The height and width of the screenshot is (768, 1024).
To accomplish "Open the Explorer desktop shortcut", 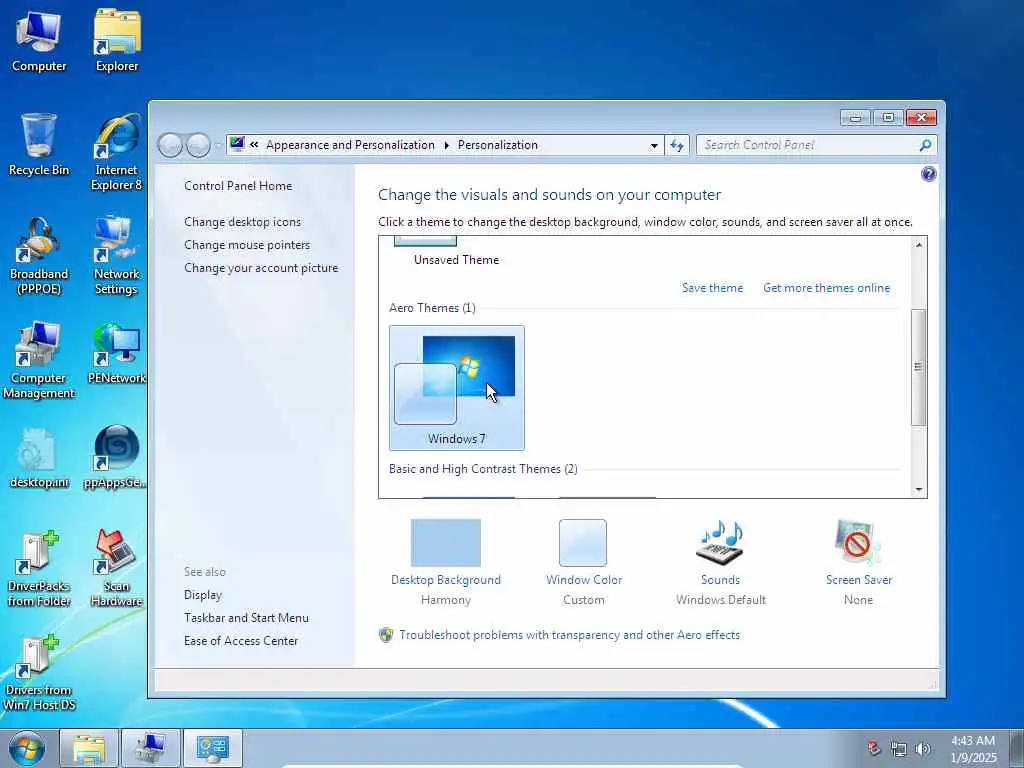I will coord(117,40).
